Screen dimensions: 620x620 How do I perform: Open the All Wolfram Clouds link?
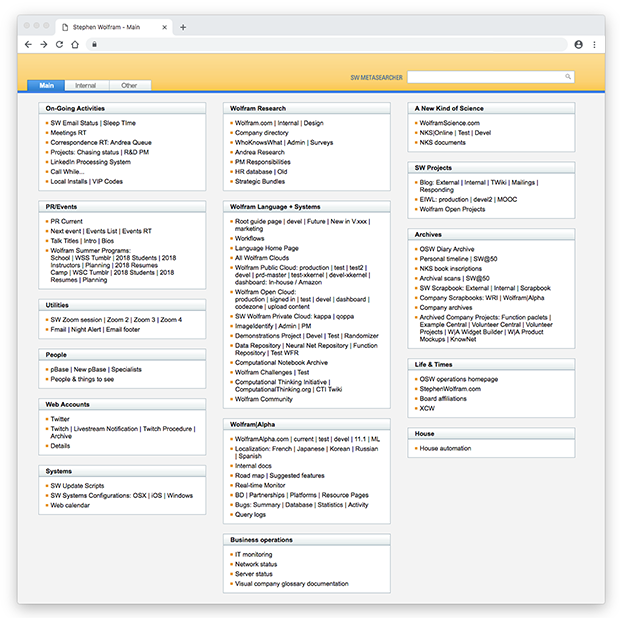(x=262, y=258)
